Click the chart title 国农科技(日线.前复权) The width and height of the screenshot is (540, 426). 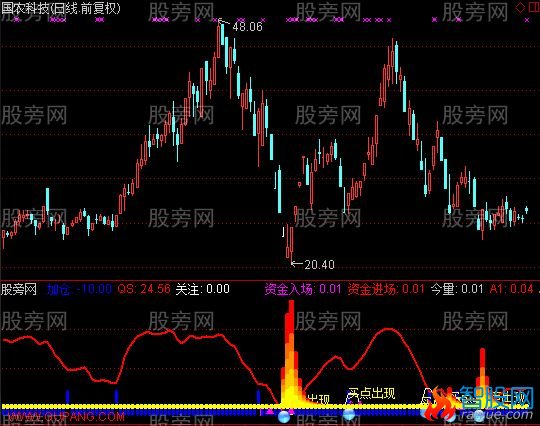click(x=61, y=8)
